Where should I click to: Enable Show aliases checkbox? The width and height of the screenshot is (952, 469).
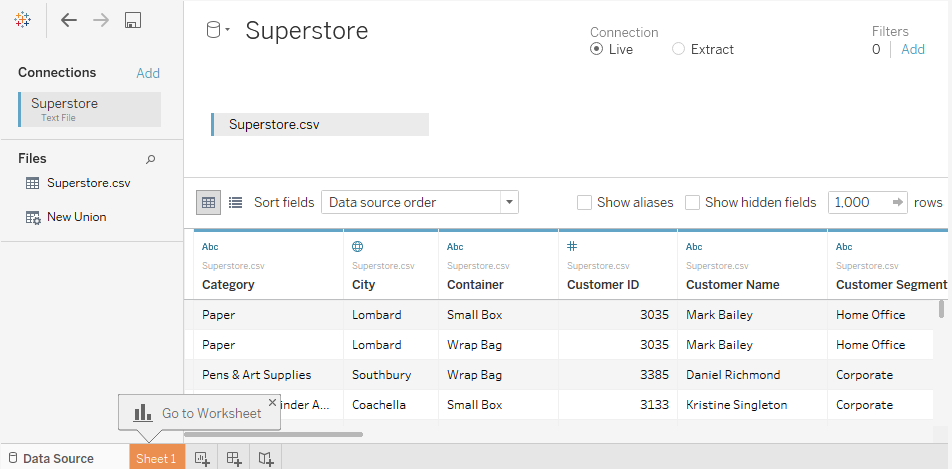coord(584,202)
